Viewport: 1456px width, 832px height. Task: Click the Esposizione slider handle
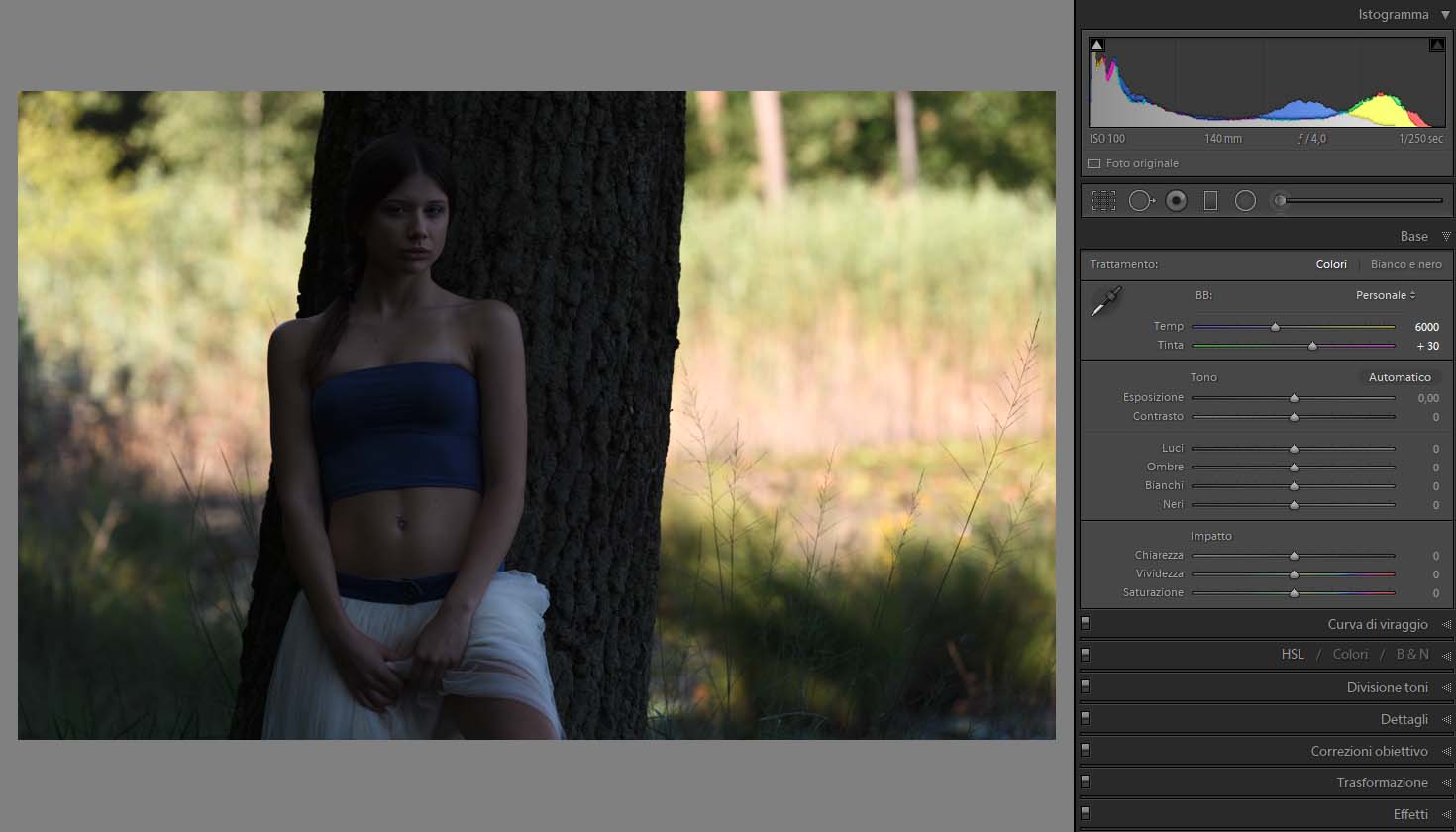coord(1294,398)
